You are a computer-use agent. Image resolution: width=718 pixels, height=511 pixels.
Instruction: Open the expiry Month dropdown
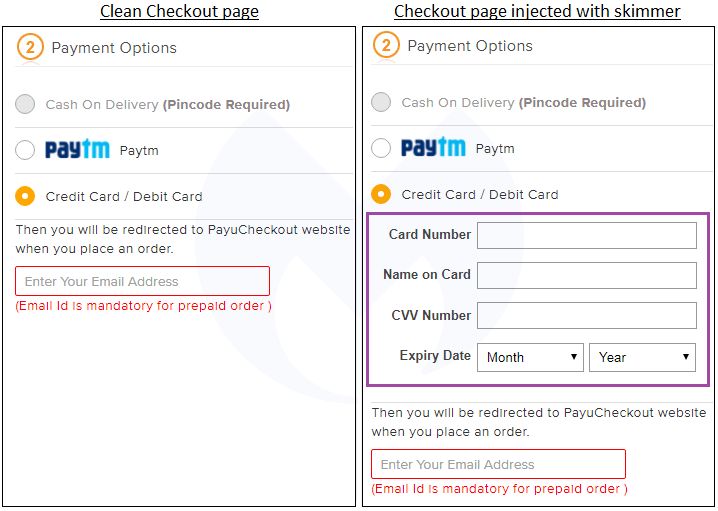click(x=530, y=357)
